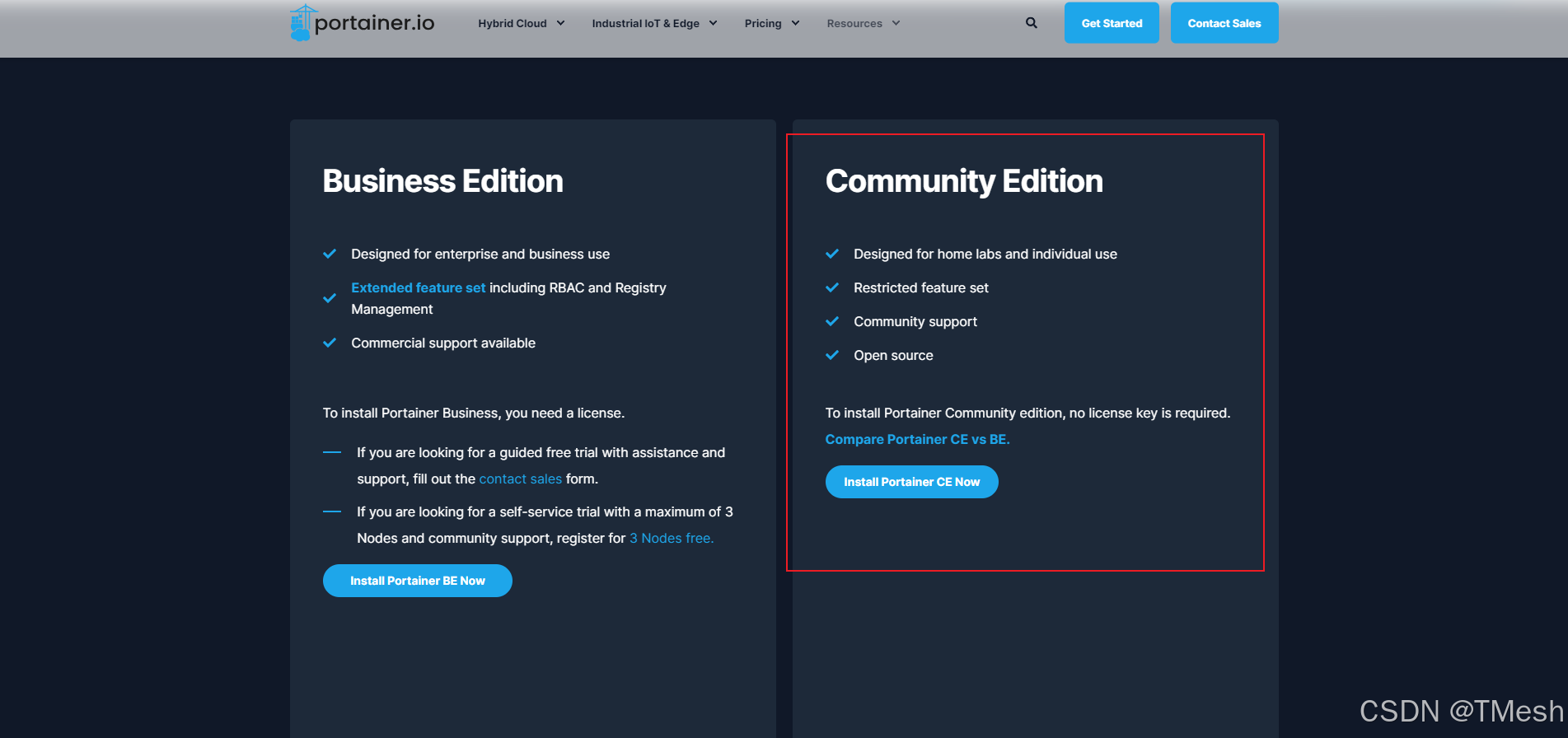This screenshot has width=1568, height=738.
Task: Click checkmark beside Restricted feature set
Action: point(832,287)
